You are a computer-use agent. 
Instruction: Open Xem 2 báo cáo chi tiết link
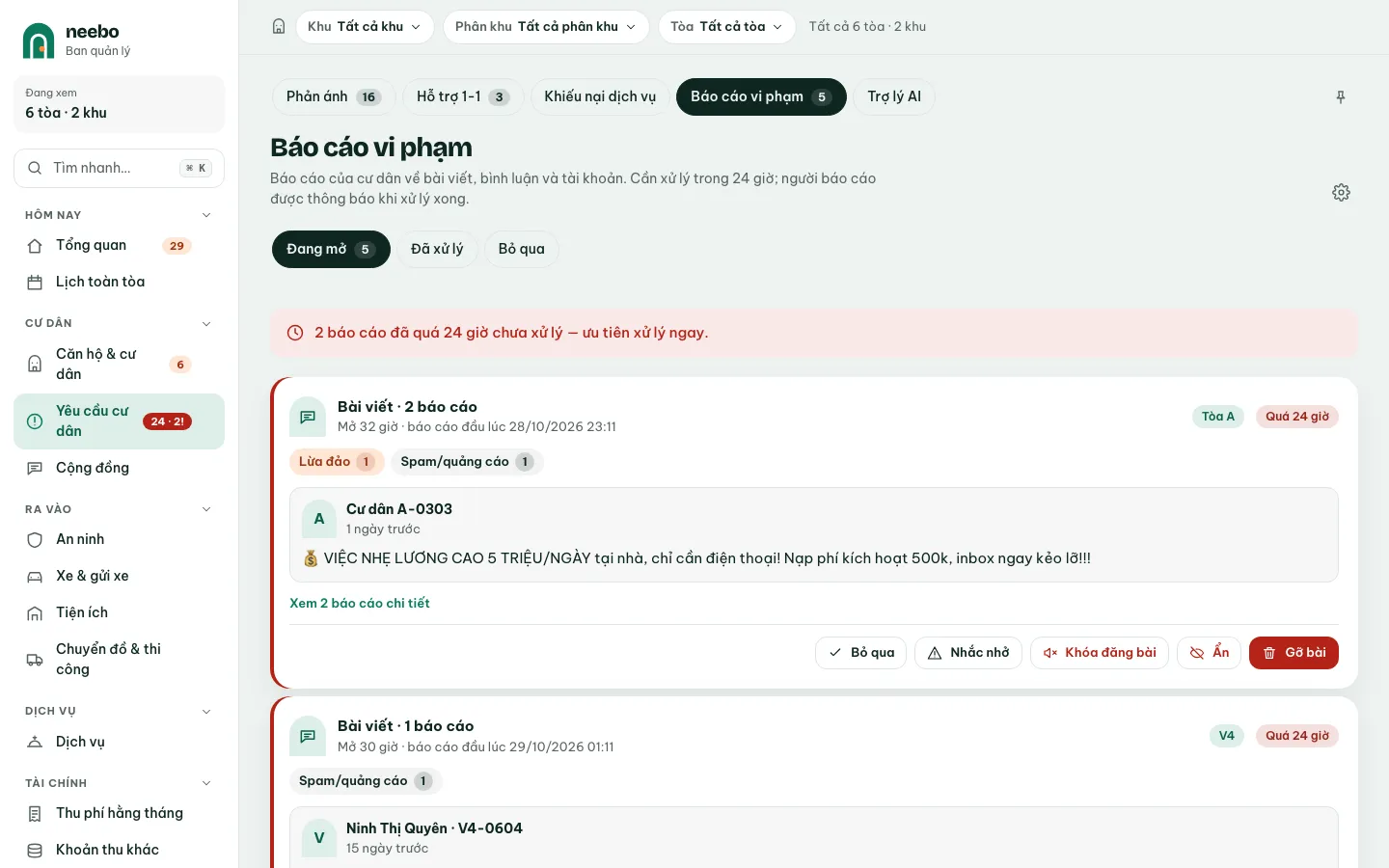[360, 604]
